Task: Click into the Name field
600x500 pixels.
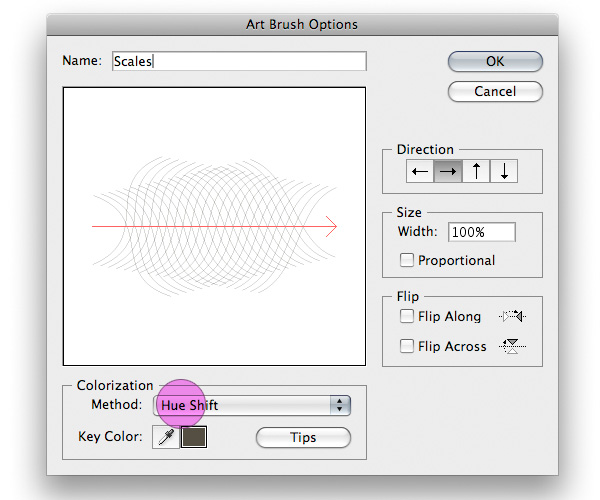Action: [x=240, y=61]
